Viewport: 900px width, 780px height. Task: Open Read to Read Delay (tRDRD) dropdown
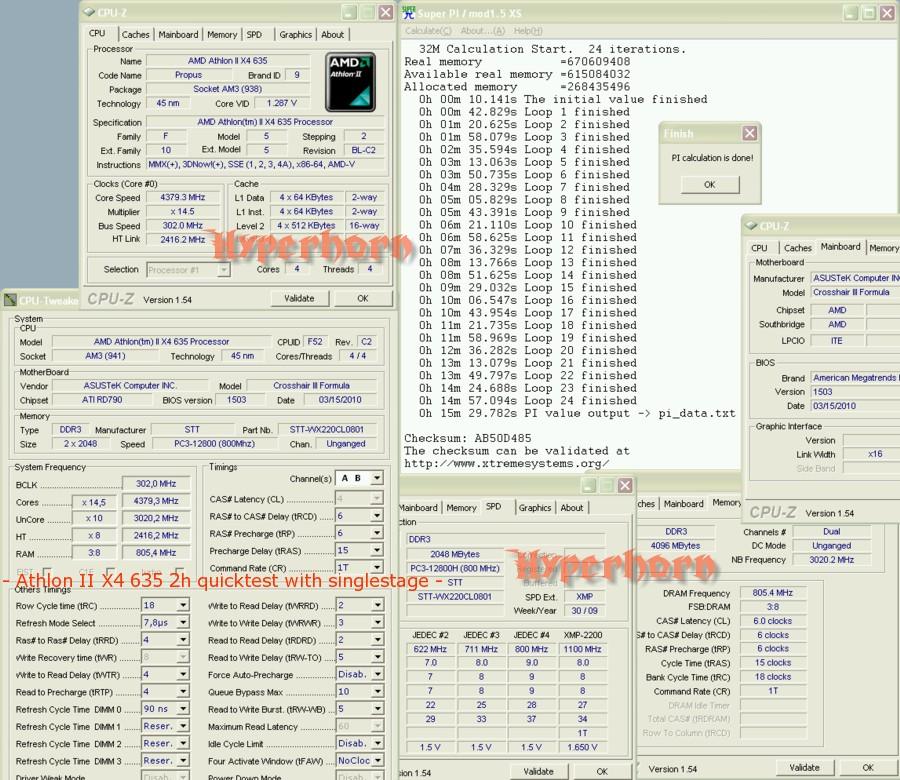[377, 639]
